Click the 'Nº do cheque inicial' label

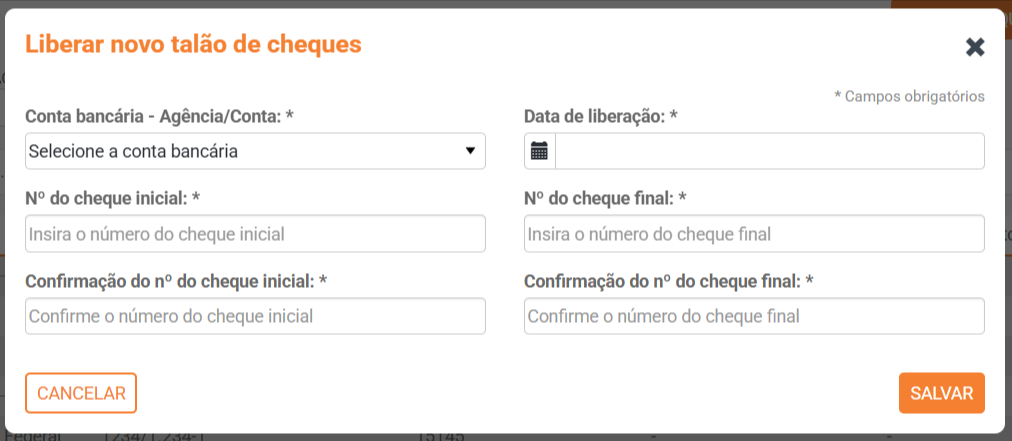(x=112, y=198)
